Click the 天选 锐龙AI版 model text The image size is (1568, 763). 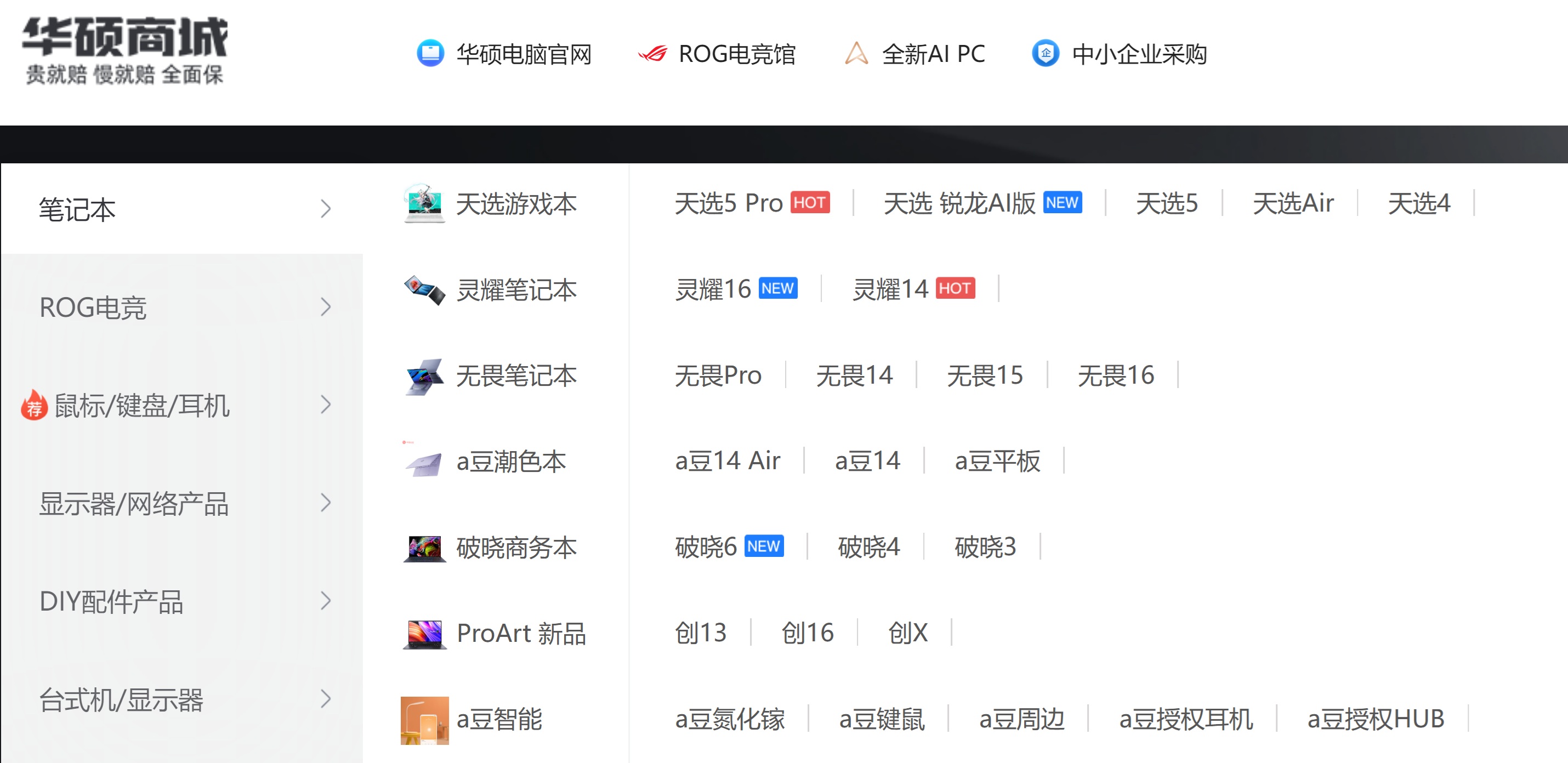[x=959, y=203]
